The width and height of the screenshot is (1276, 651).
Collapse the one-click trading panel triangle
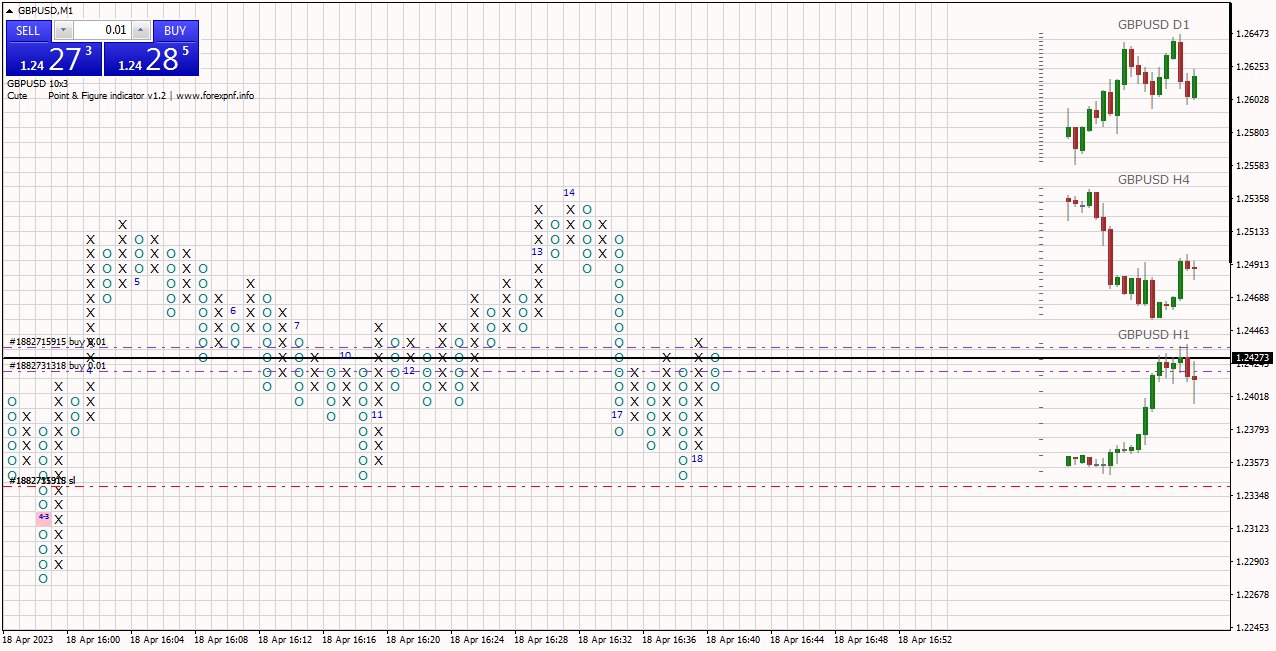[10, 10]
